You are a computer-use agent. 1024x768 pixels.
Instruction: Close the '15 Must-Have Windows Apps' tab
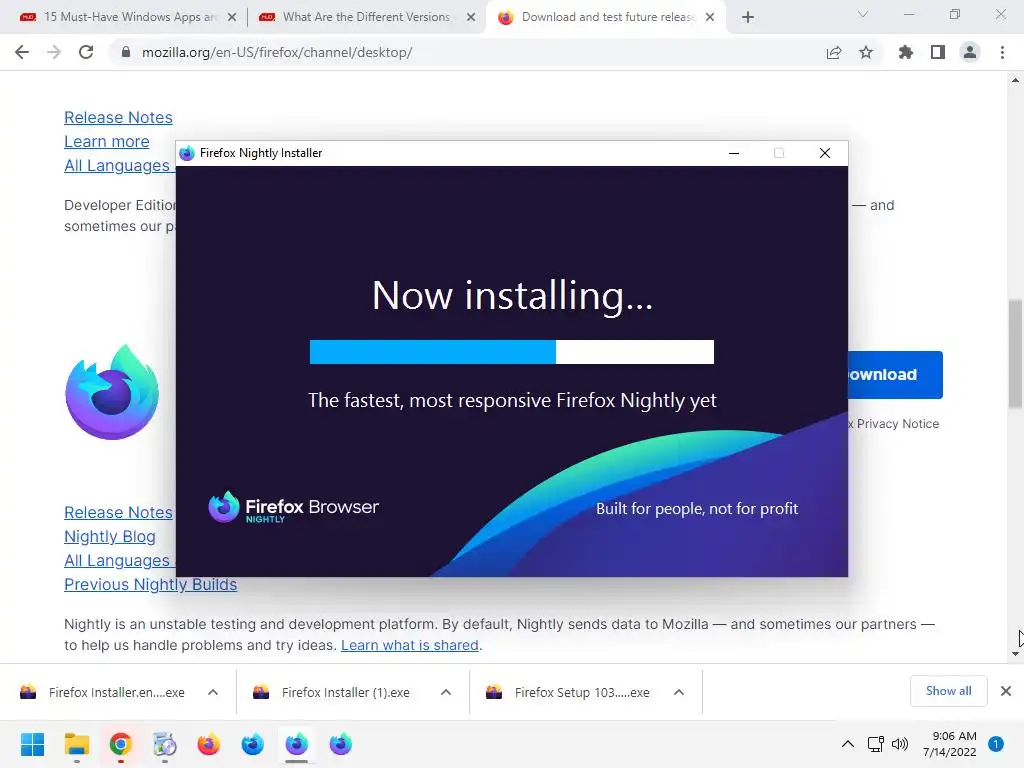(232, 17)
